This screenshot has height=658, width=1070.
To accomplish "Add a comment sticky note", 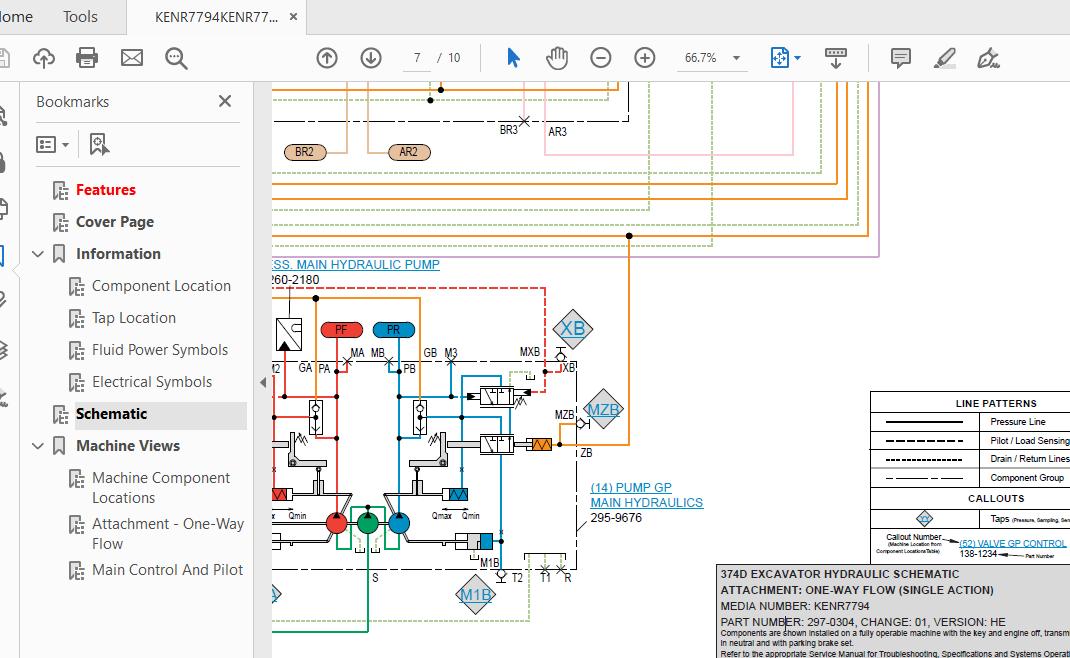I will (900, 58).
